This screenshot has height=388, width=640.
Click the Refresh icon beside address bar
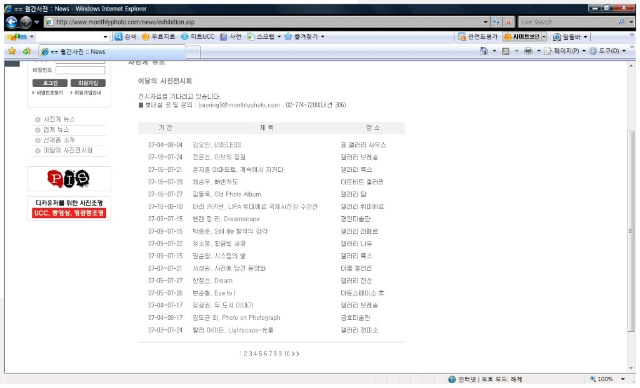point(496,22)
